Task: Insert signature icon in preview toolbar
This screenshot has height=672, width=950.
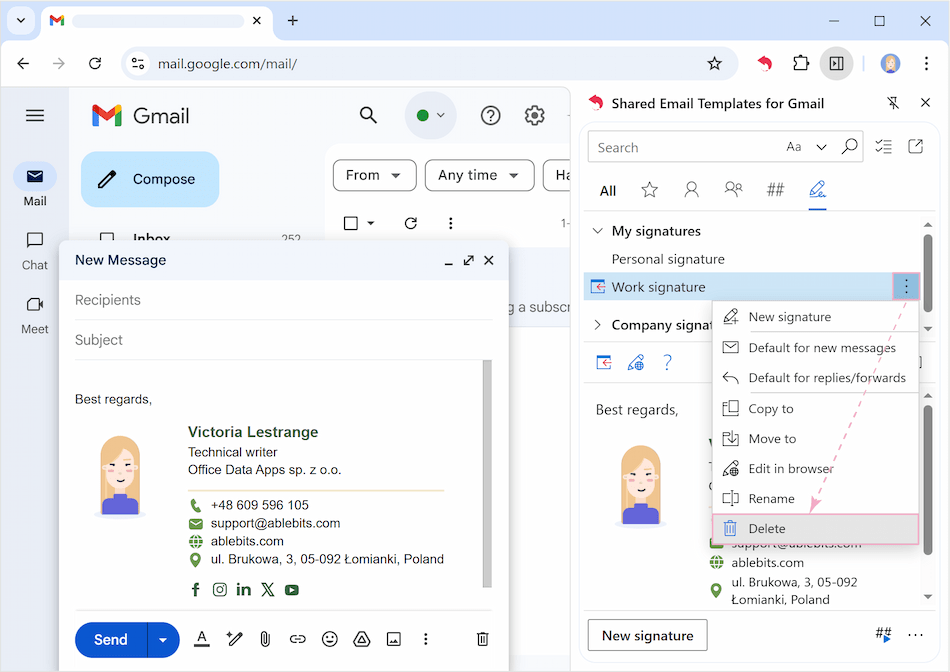Action: 604,362
